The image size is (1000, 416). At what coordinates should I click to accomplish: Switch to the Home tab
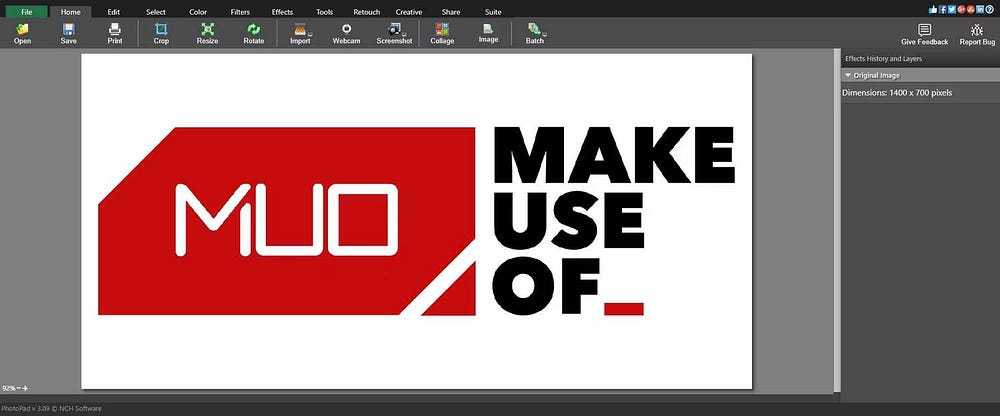(70, 11)
